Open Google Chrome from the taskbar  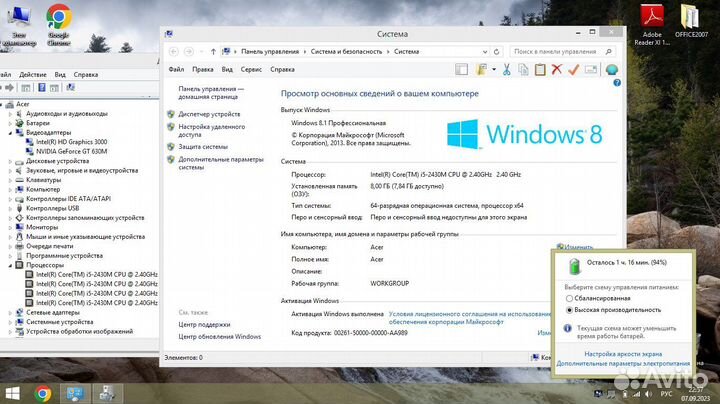(43, 392)
